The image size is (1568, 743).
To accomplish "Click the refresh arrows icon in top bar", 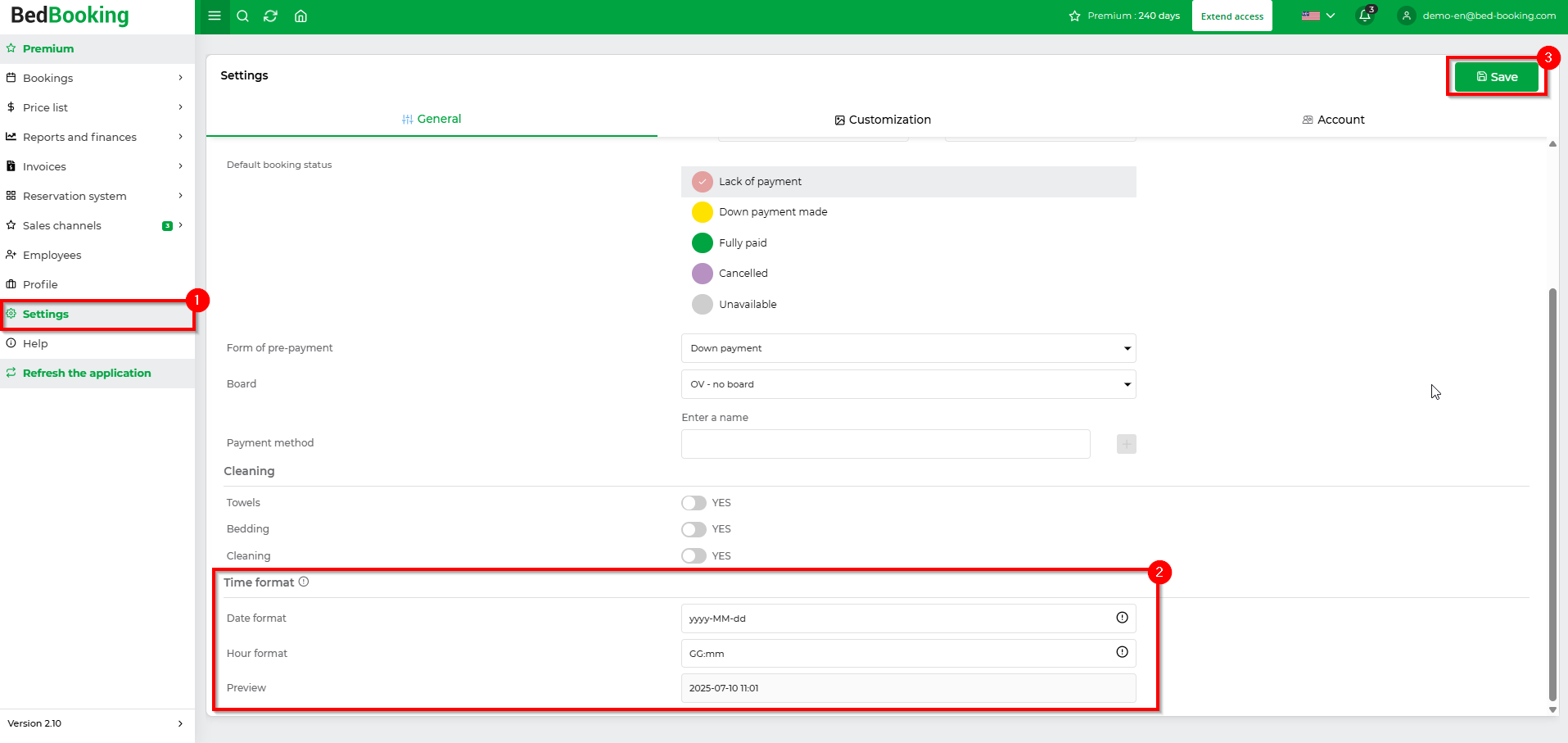I will (270, 16).
